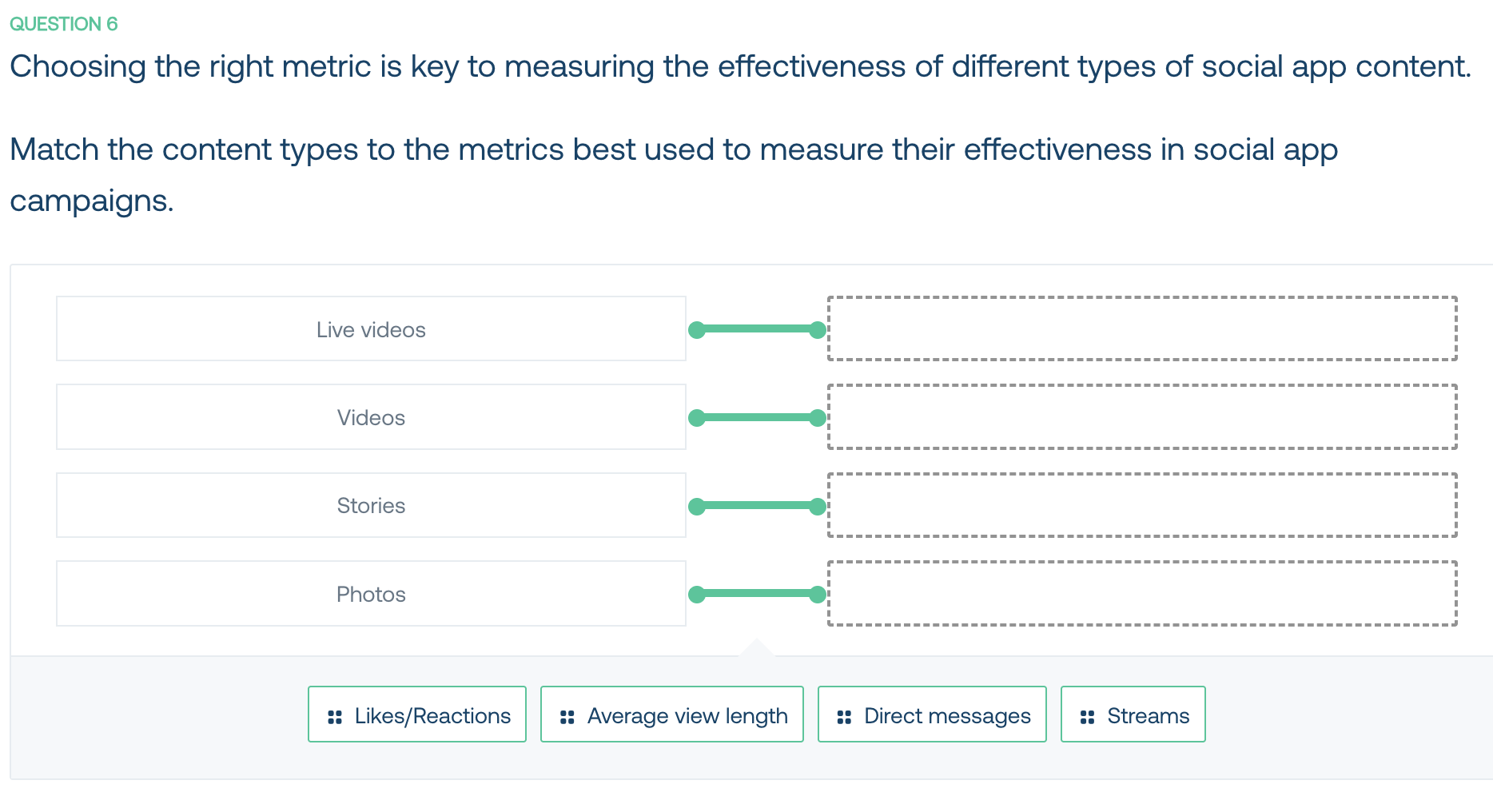Click the drag handle on Average view length

click(567, 717)
